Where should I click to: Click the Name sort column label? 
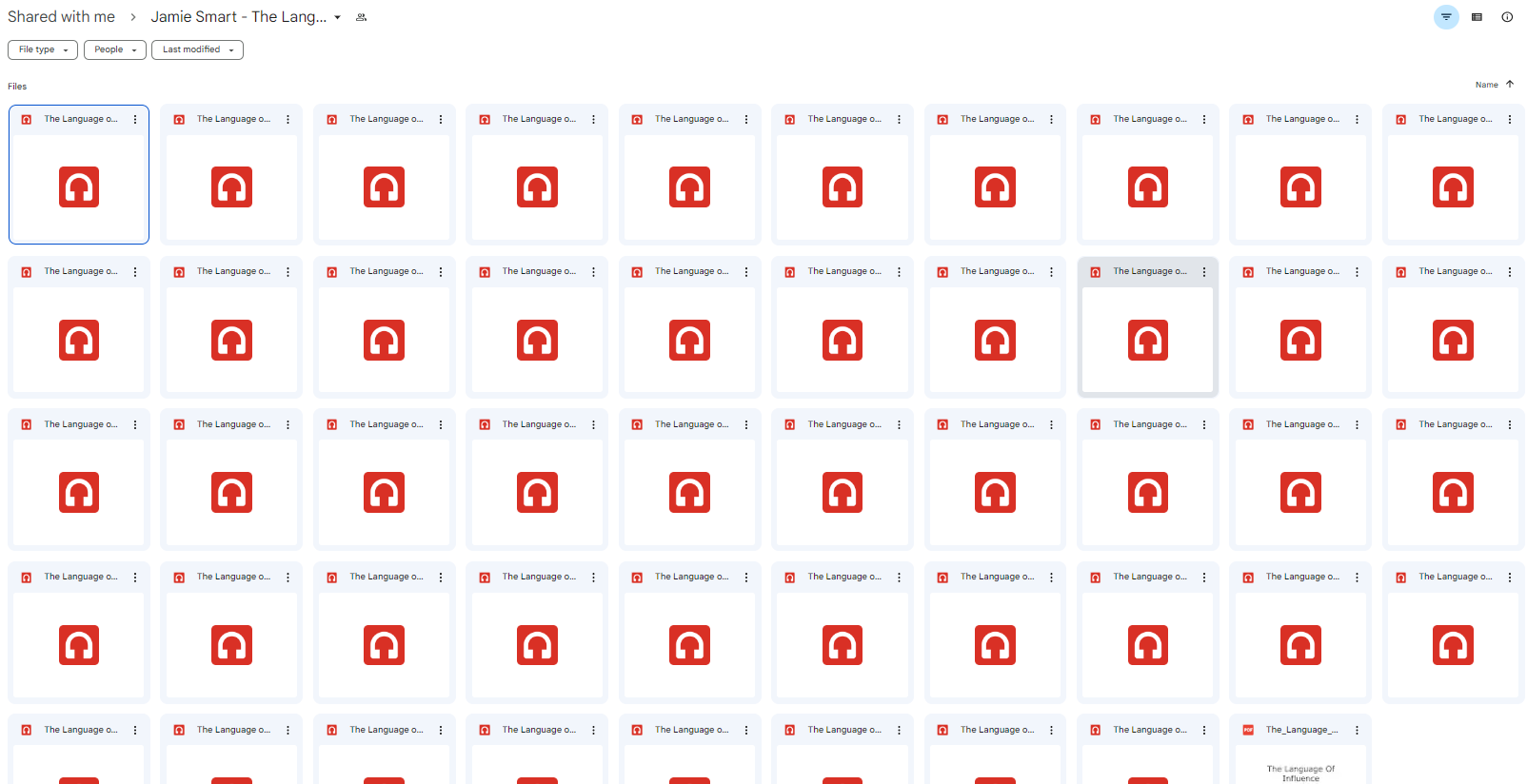pos(1486,85)
